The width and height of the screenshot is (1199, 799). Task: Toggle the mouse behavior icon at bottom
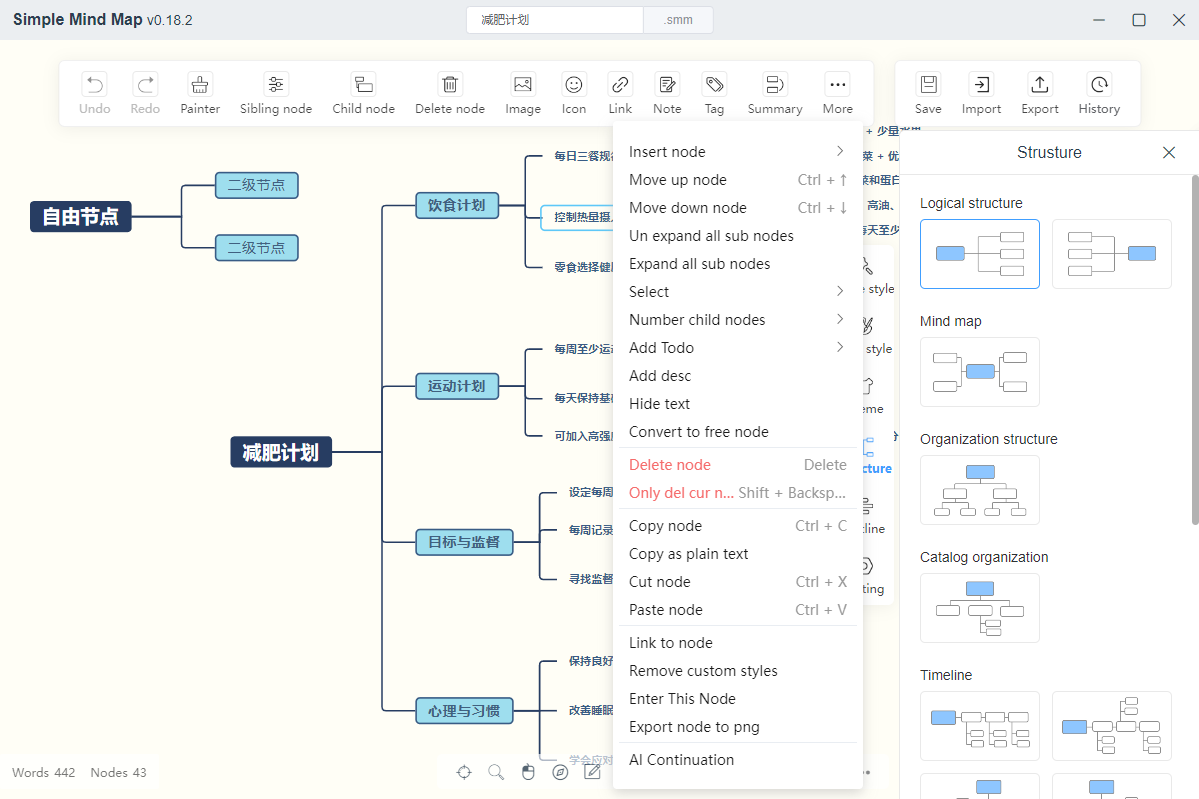click(528, 772)
